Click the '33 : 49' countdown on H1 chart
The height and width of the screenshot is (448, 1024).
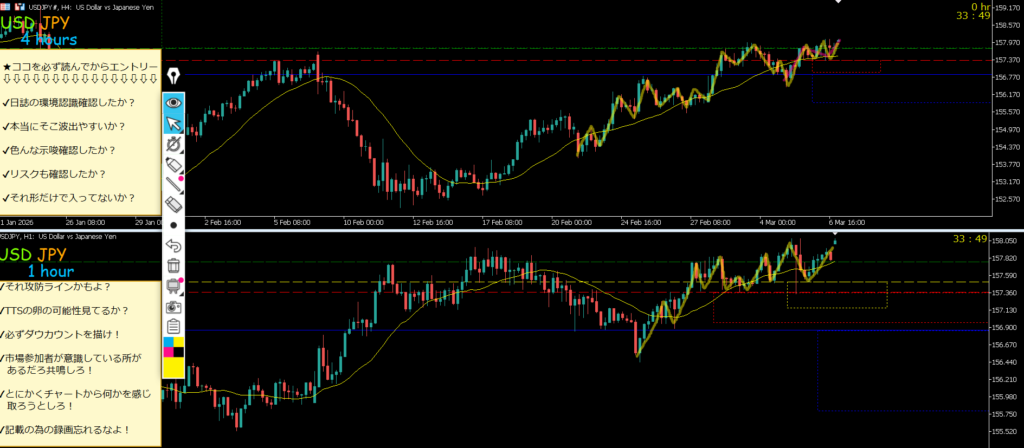[970, 239]
